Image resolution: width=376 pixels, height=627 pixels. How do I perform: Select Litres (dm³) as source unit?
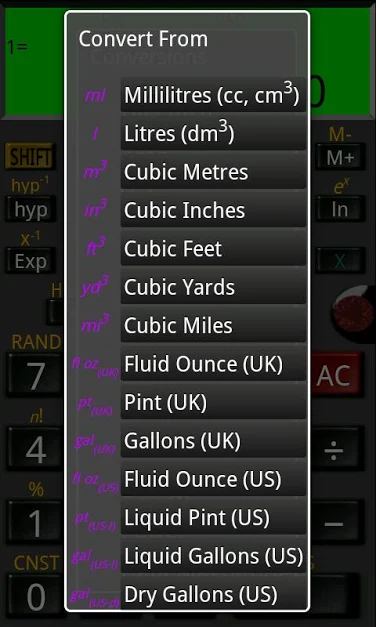coord(213,133)
